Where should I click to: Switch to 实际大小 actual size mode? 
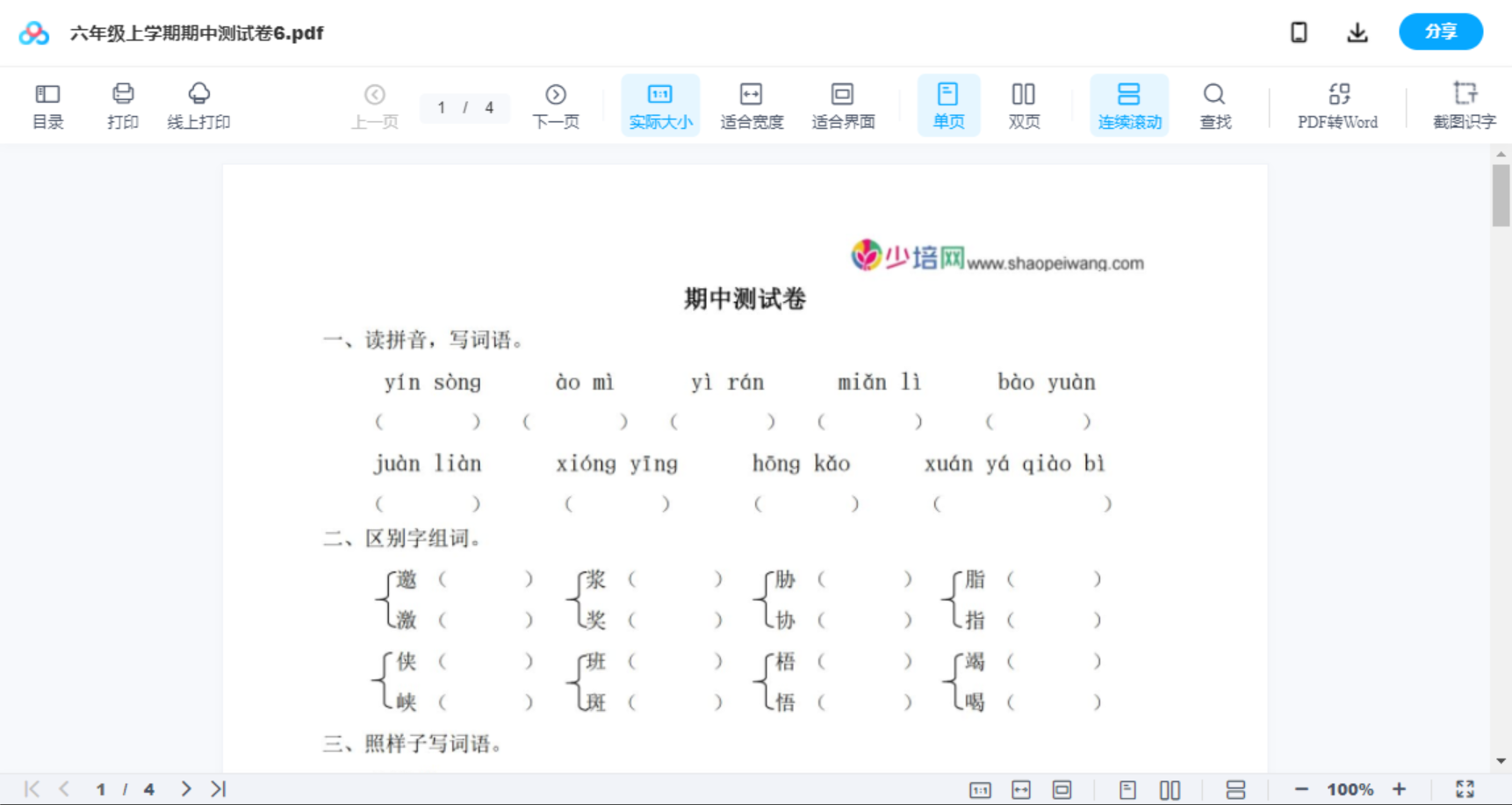tap(660, 104)
